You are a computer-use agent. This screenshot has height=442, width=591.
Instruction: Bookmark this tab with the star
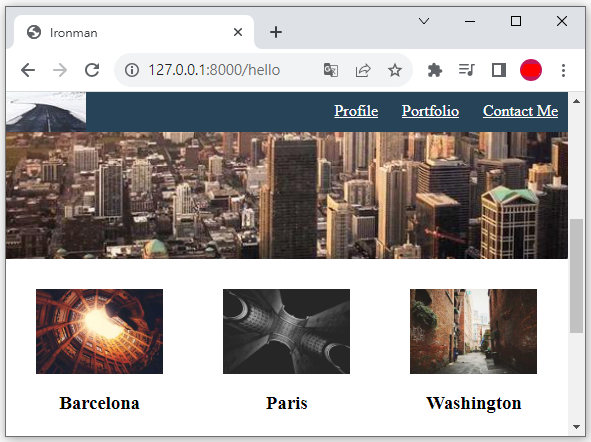395,70
